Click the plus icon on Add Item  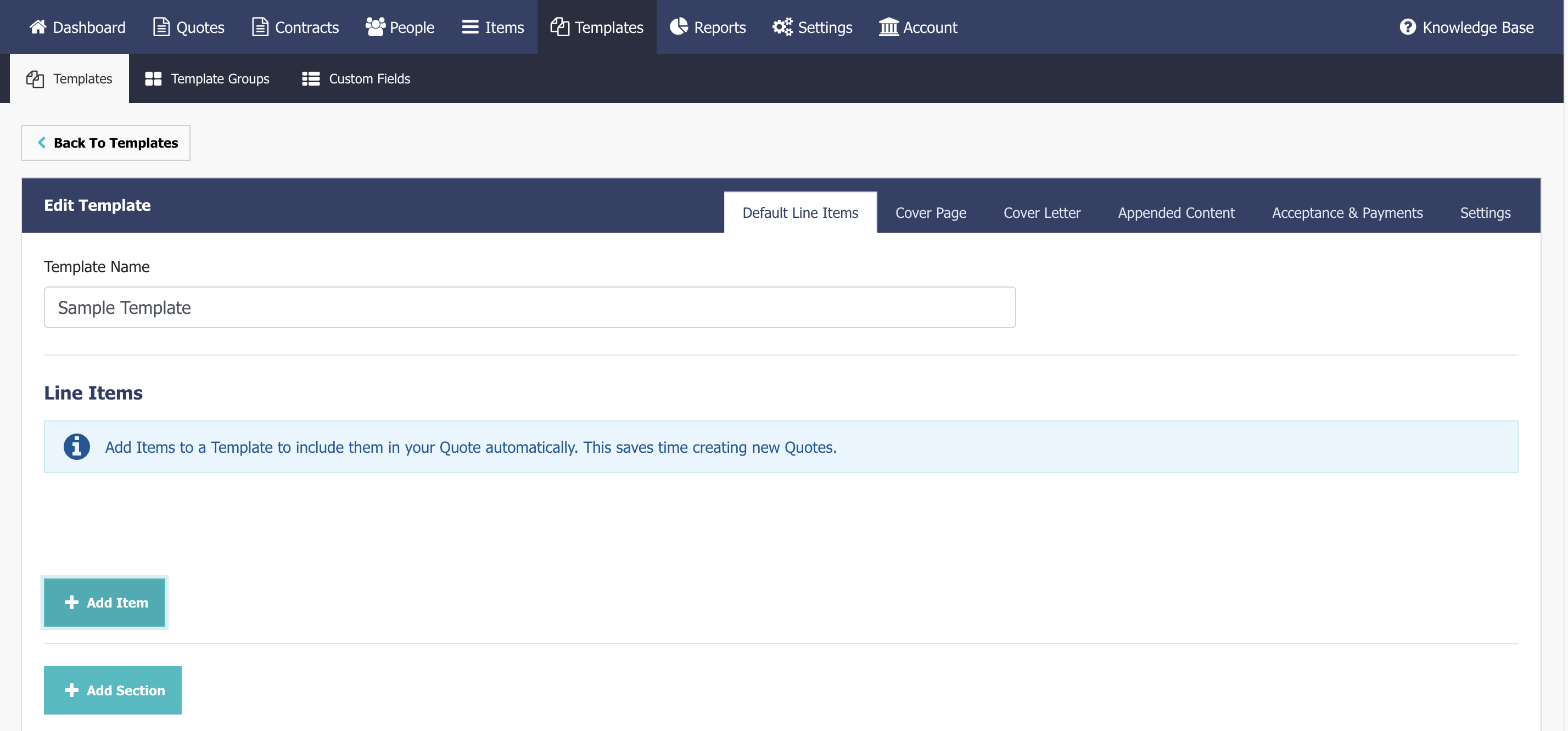click(x=72, y=602)
